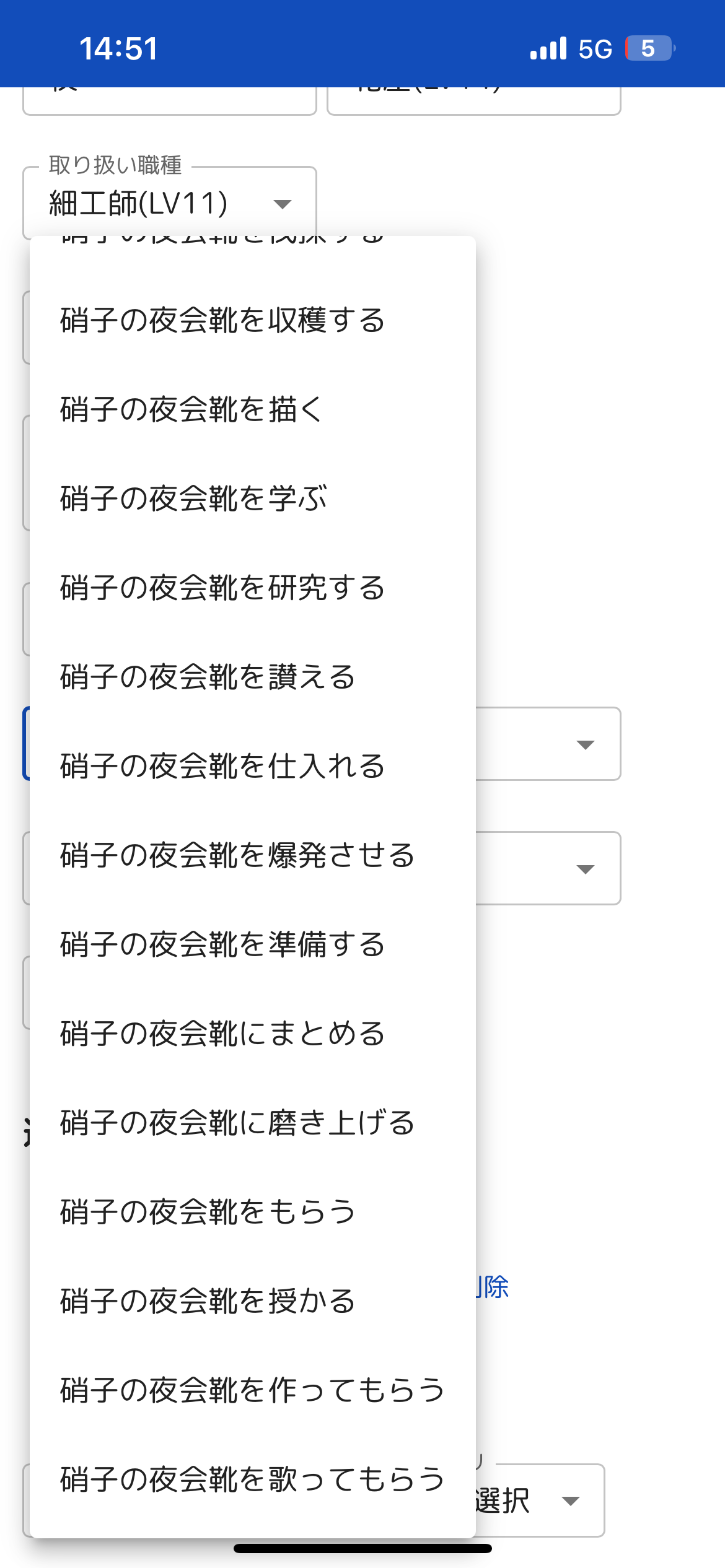Select 硝子の夜会靴を収穫する option
This screenshot has width=725, height=1568.
click(x=223, y=321)
